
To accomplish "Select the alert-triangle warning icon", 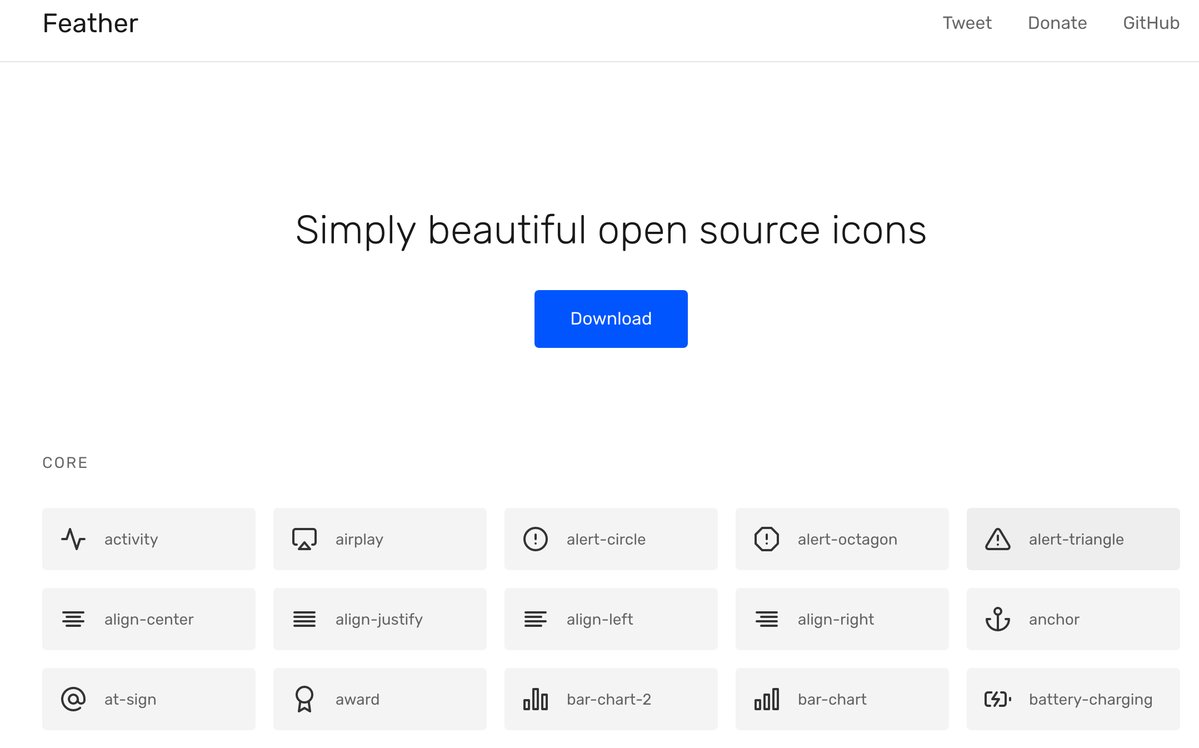I will [998, 539].
